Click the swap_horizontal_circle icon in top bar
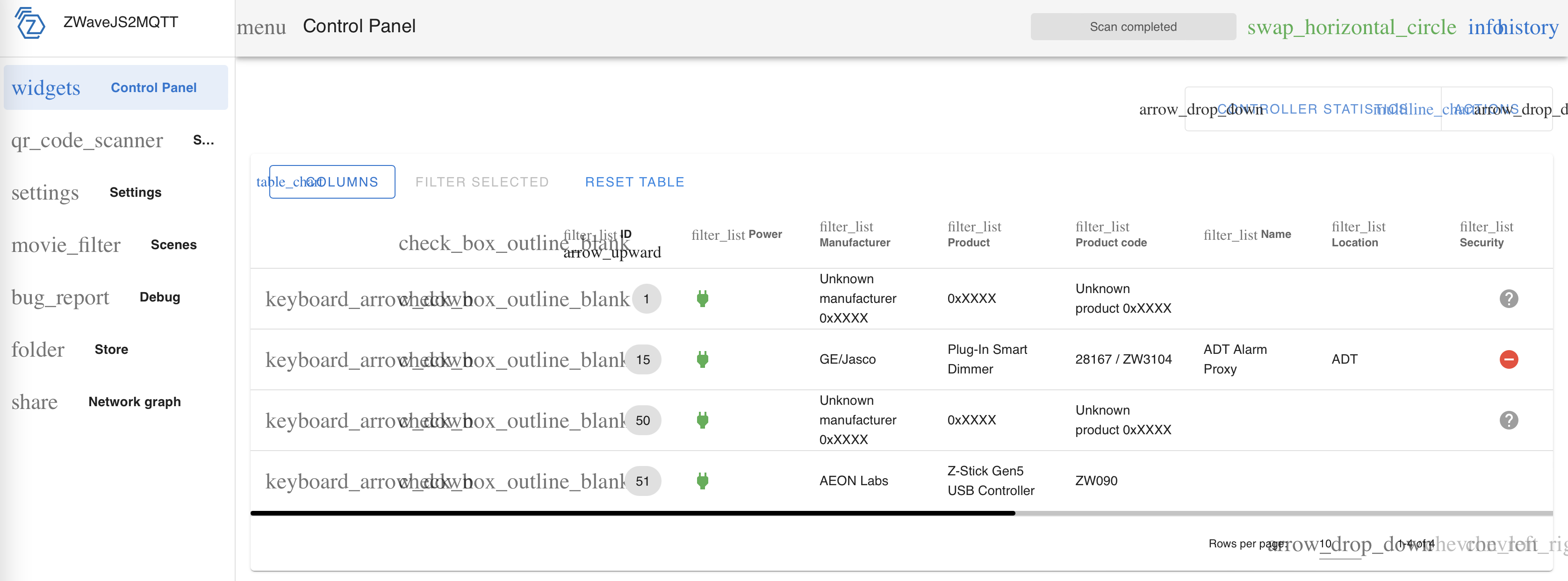The image size is (1568, 581). pos(1352,27)
